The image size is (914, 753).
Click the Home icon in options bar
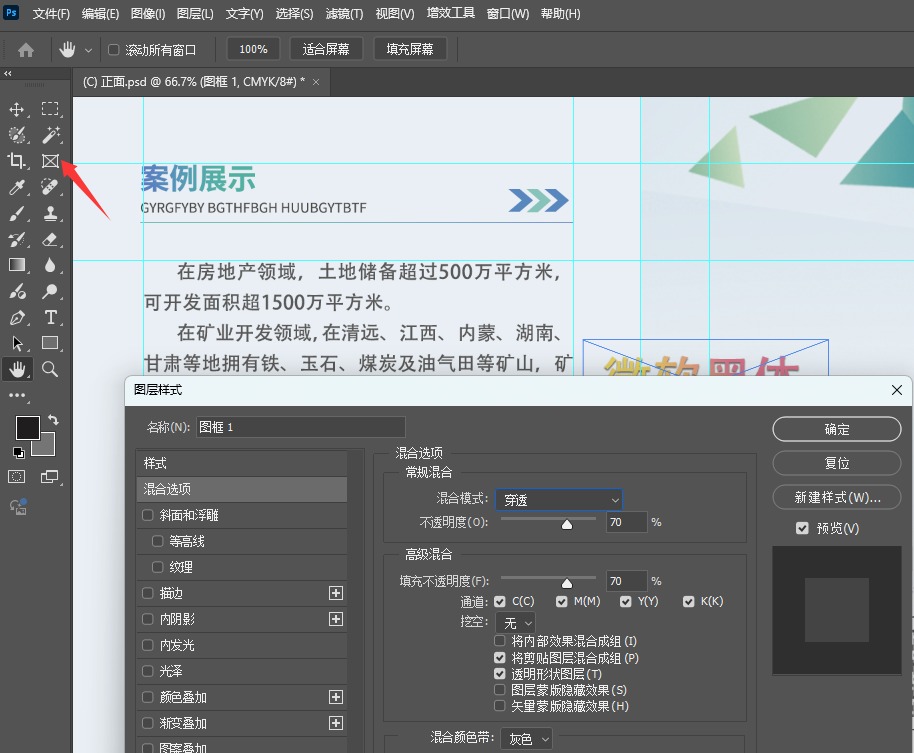[26, 50]
